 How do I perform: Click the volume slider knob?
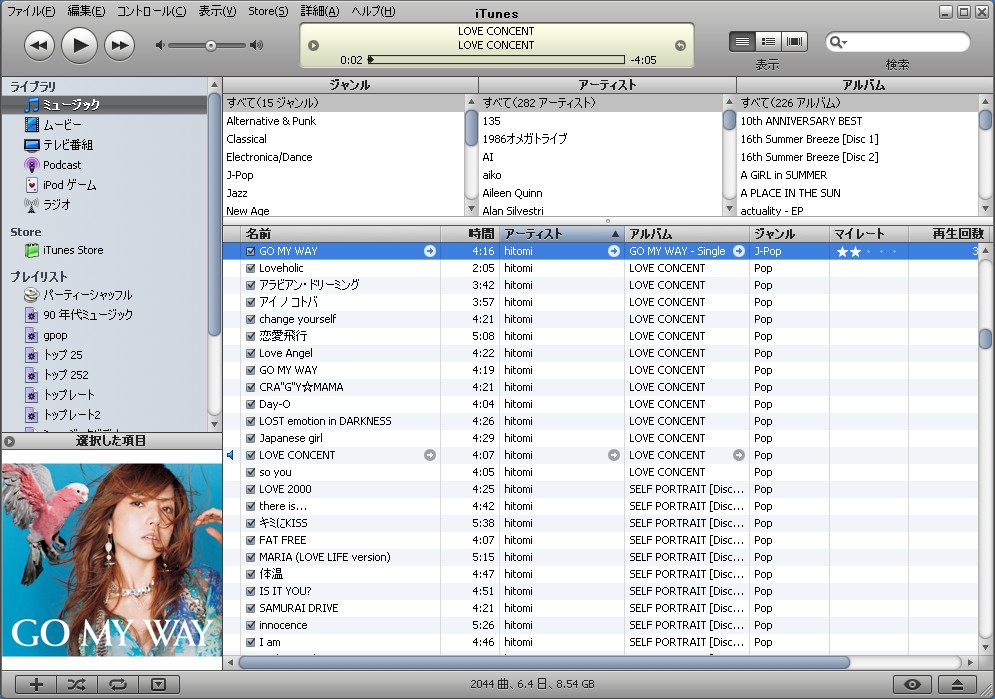point(211,46)
